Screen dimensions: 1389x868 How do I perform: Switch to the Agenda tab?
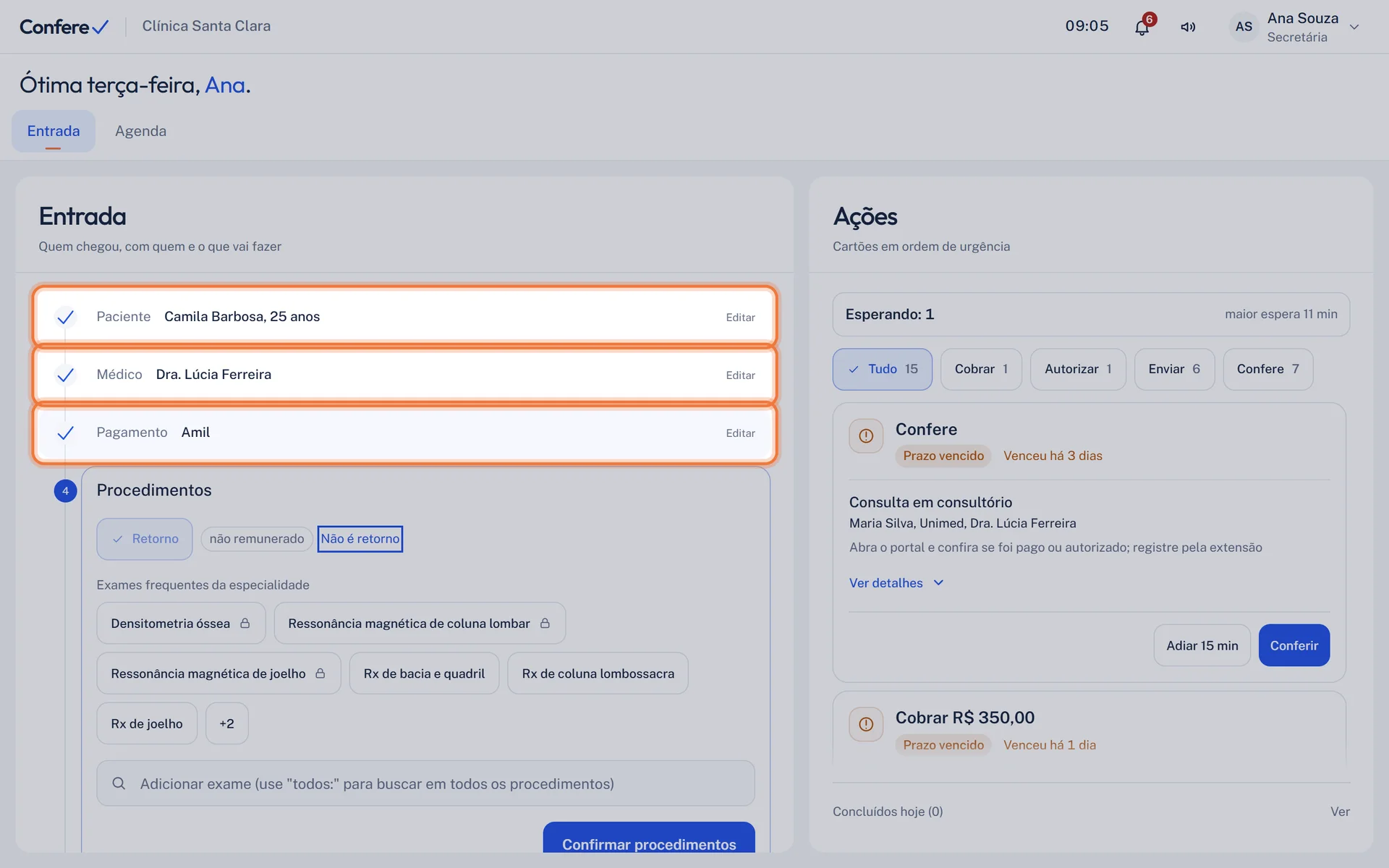coord(140,131)
